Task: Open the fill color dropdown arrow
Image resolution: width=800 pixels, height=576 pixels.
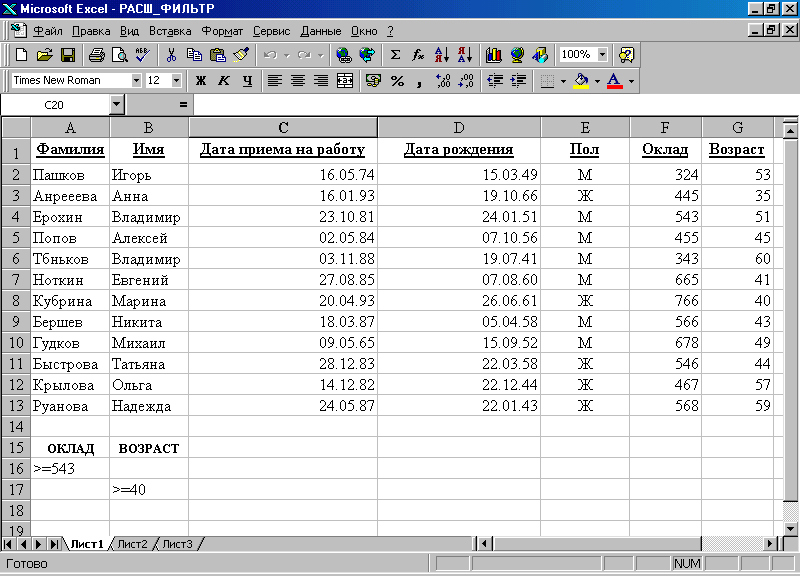Action: point(597,81)
